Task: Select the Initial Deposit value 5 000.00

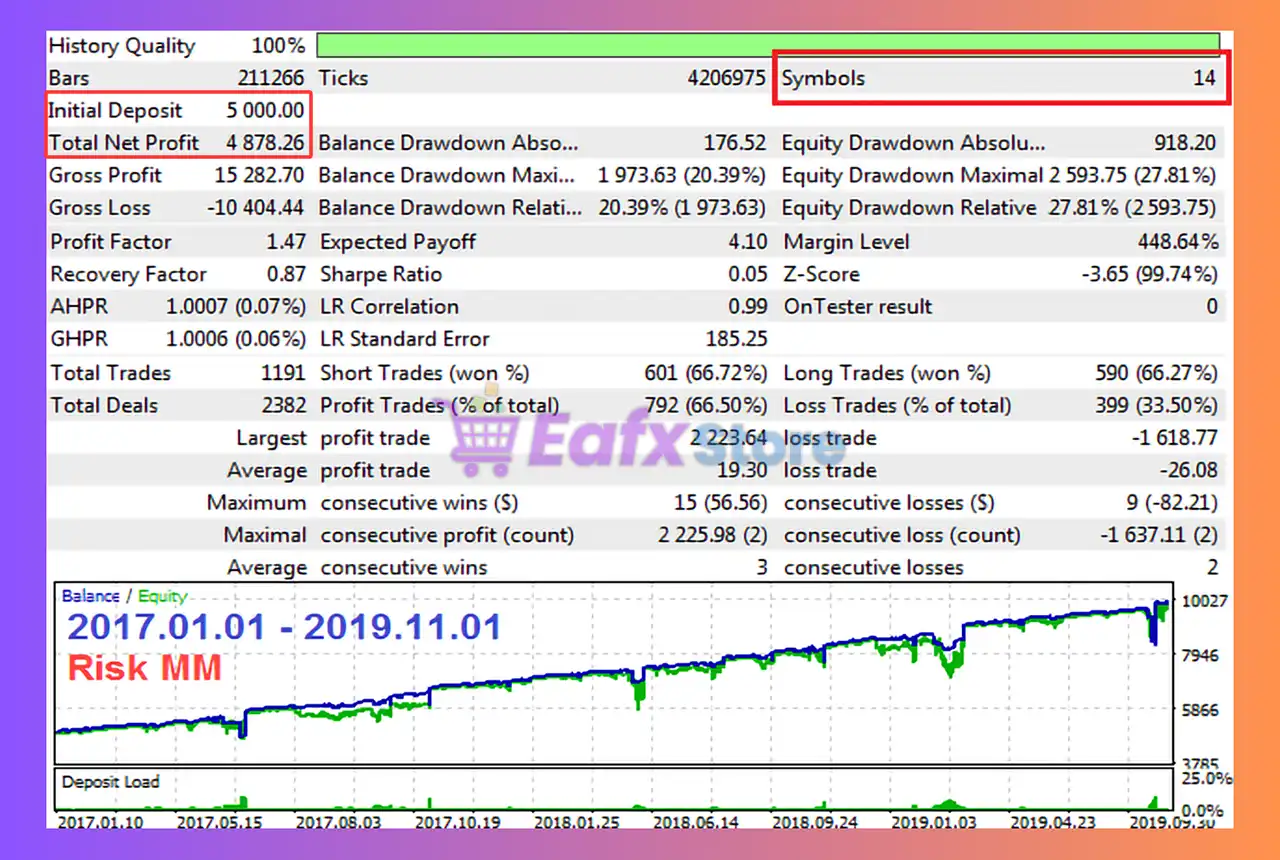Action: (265, 111)
